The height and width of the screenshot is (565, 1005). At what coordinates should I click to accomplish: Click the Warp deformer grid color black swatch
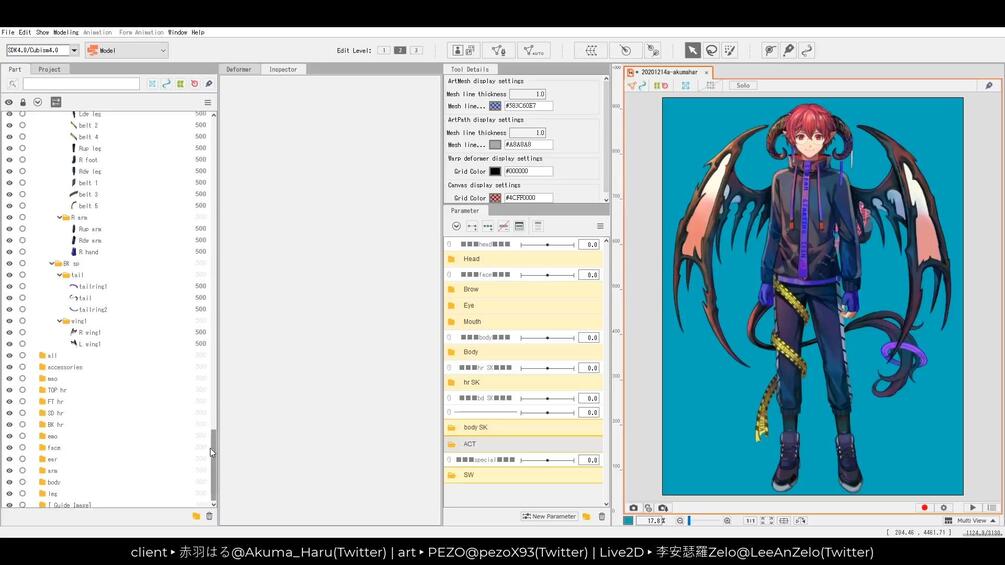495,171
